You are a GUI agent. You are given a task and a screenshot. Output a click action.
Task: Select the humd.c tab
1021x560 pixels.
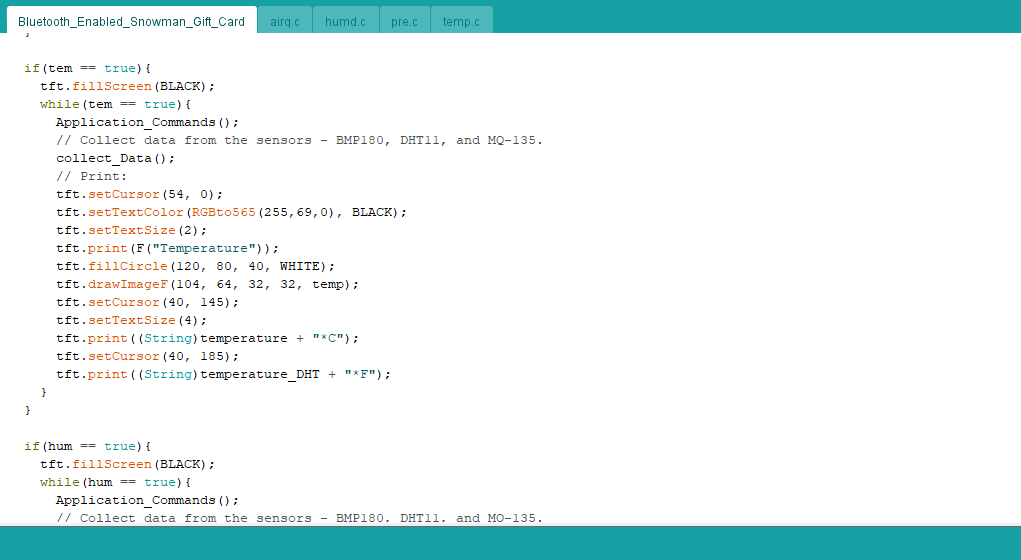345,21
